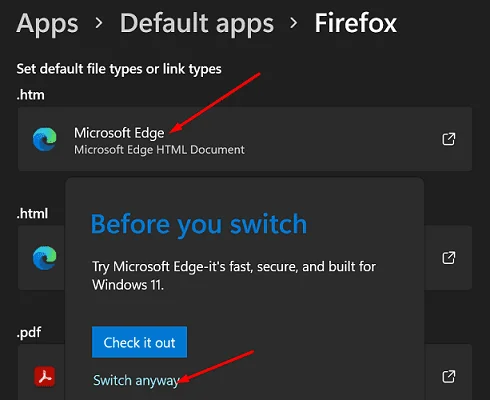The width and height of the screenshot is (490, 400).
Task: Choose the Switch anyway link
Action: coord(136,381)
